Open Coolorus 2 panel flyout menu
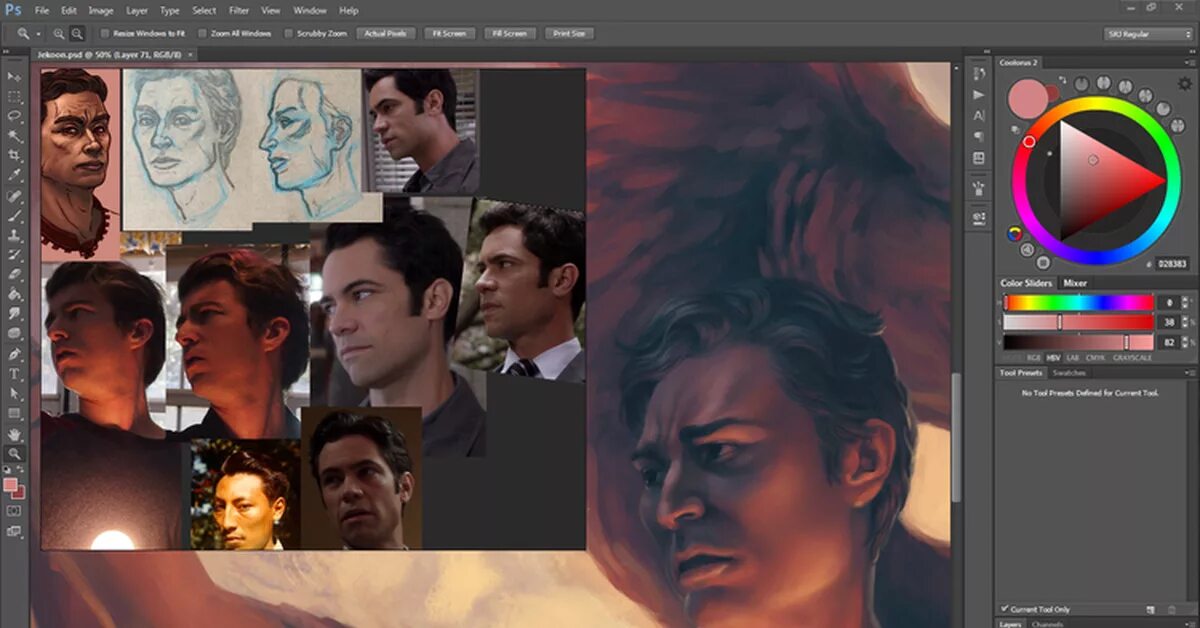 click(1188, 62)
